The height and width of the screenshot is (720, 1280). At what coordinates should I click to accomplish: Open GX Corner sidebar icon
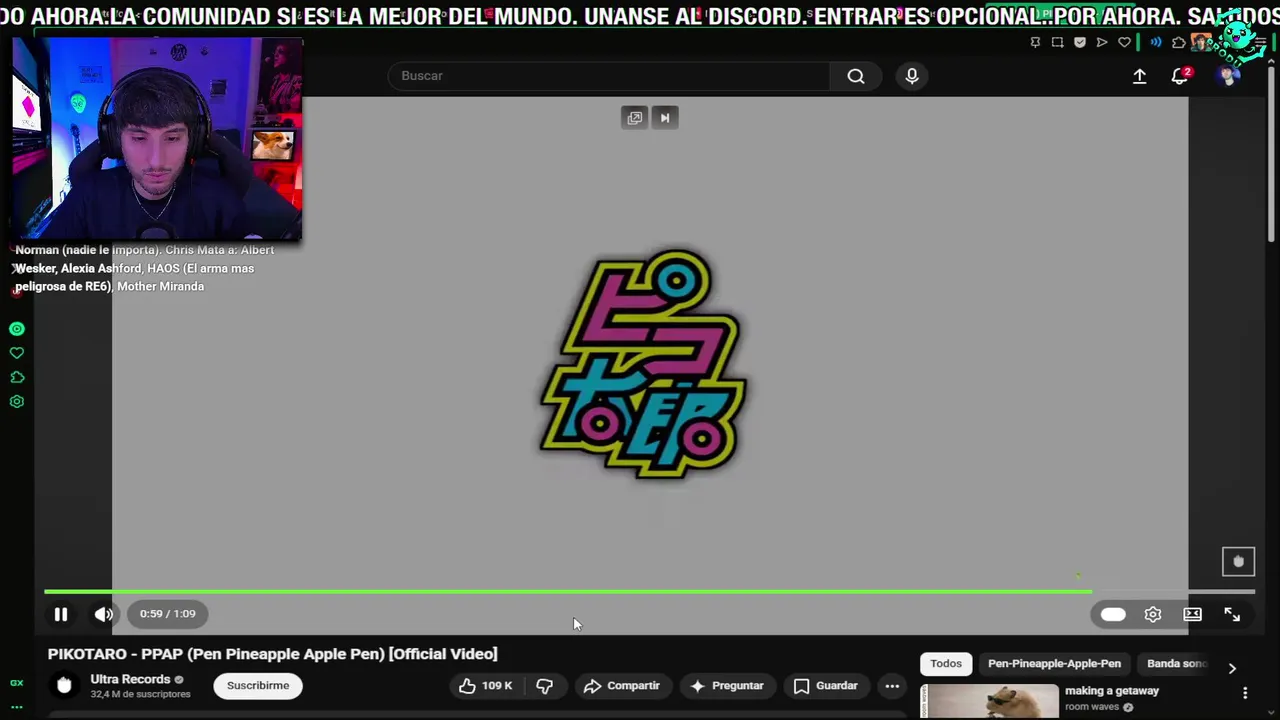(x=17, y=683)
